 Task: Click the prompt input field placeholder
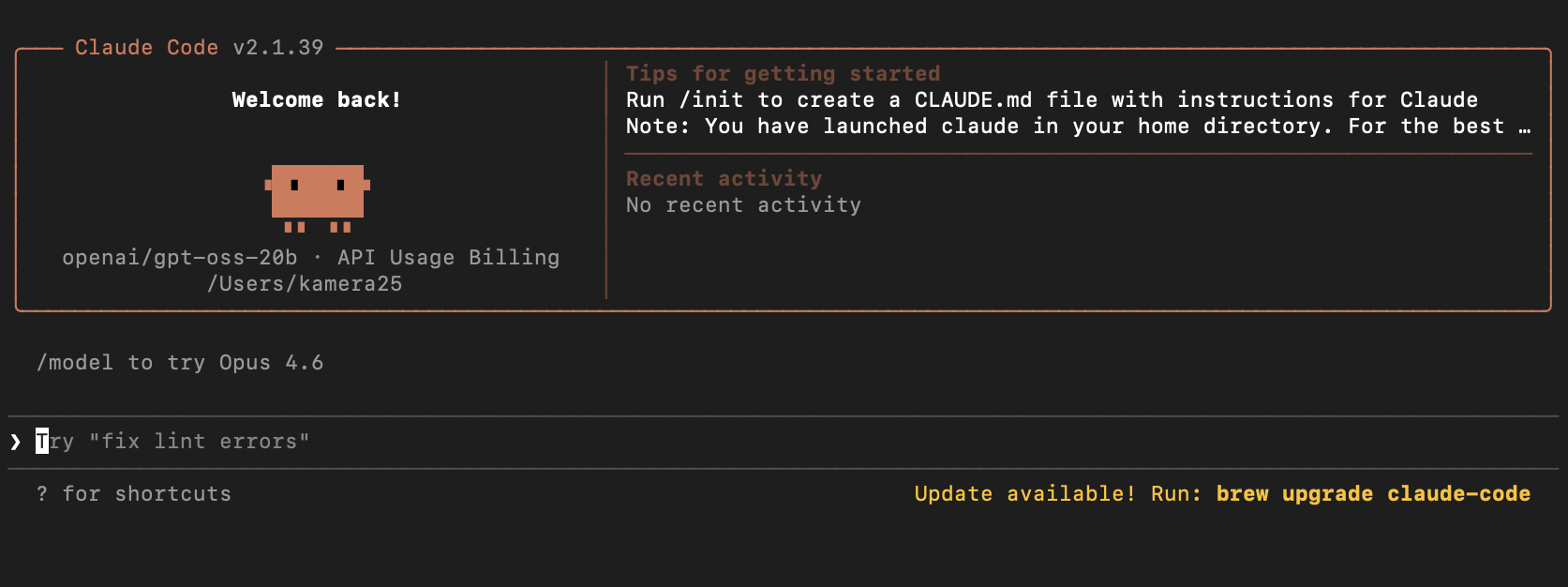(x=173, y=442)
